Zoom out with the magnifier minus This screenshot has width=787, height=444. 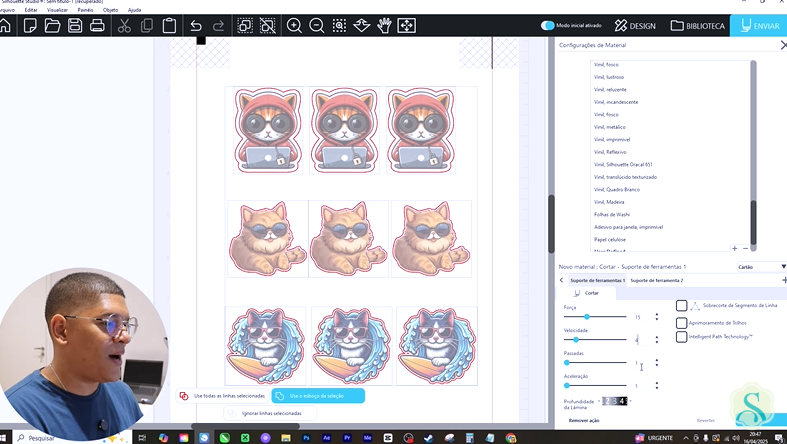(x=316, y=25)
